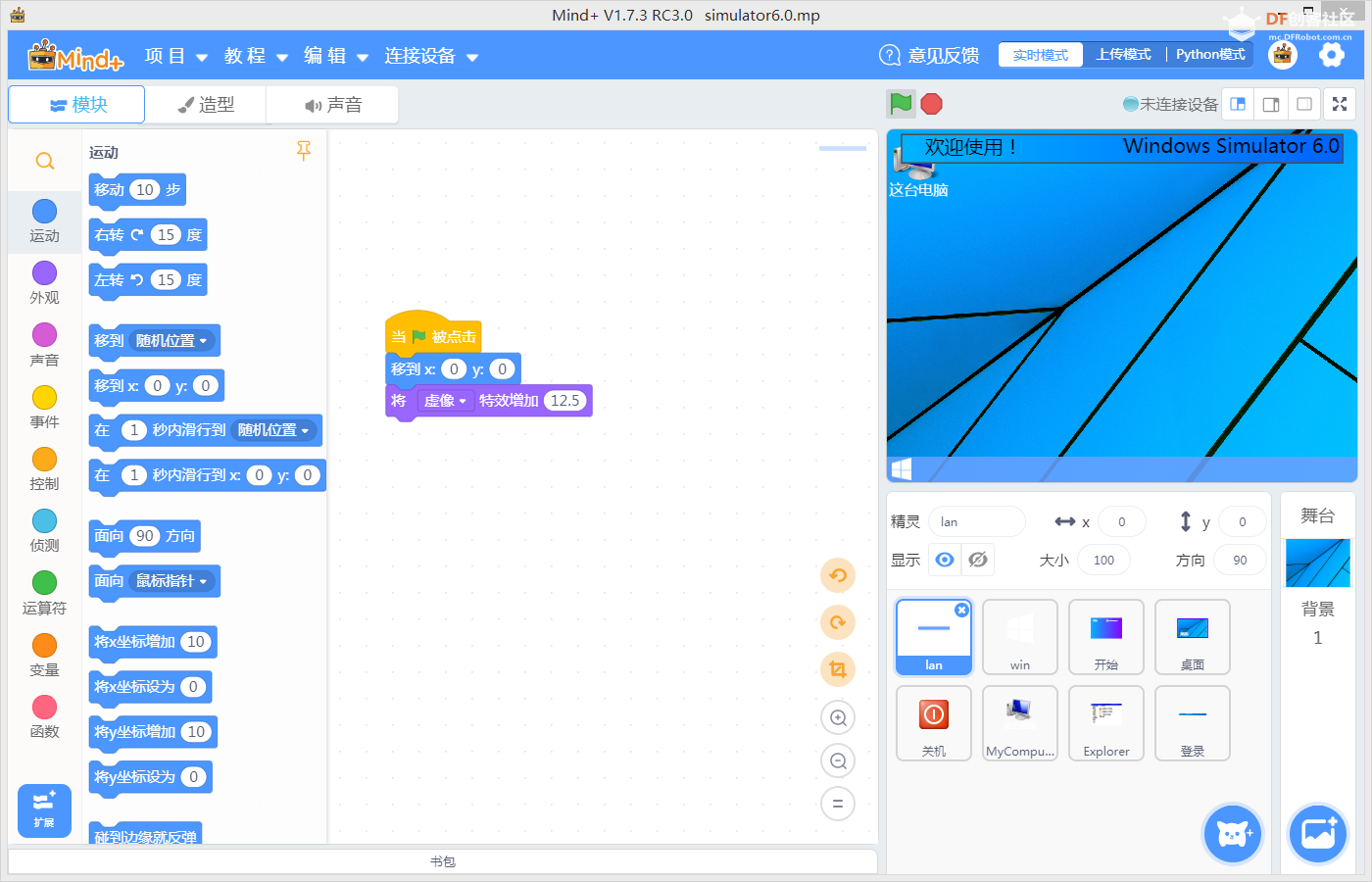Hide the stage with the layout icon
The width and height of the screenshot is (1372, 882).
[x=1304, y=104]
